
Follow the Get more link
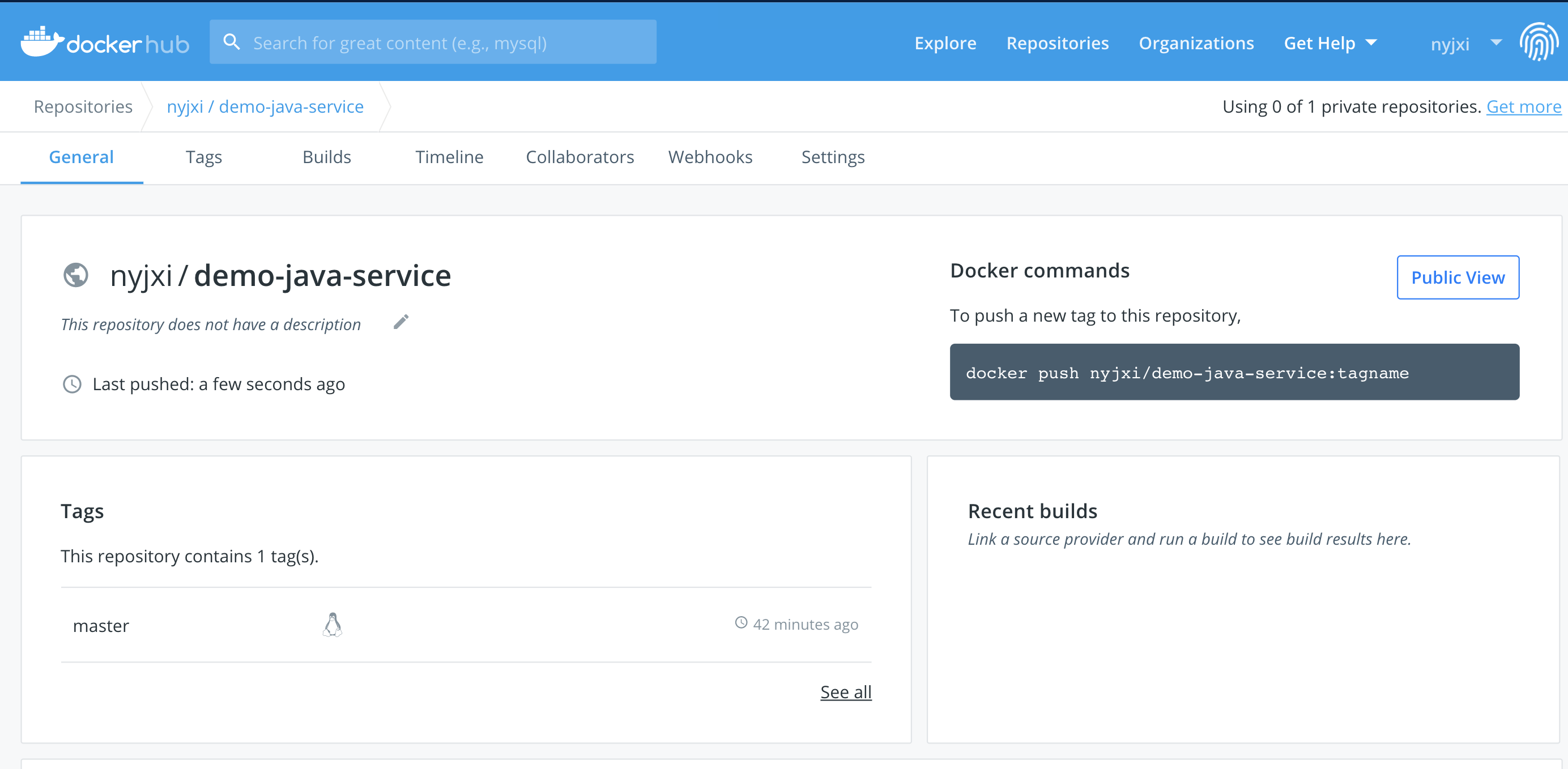(x=1524, y=106)
